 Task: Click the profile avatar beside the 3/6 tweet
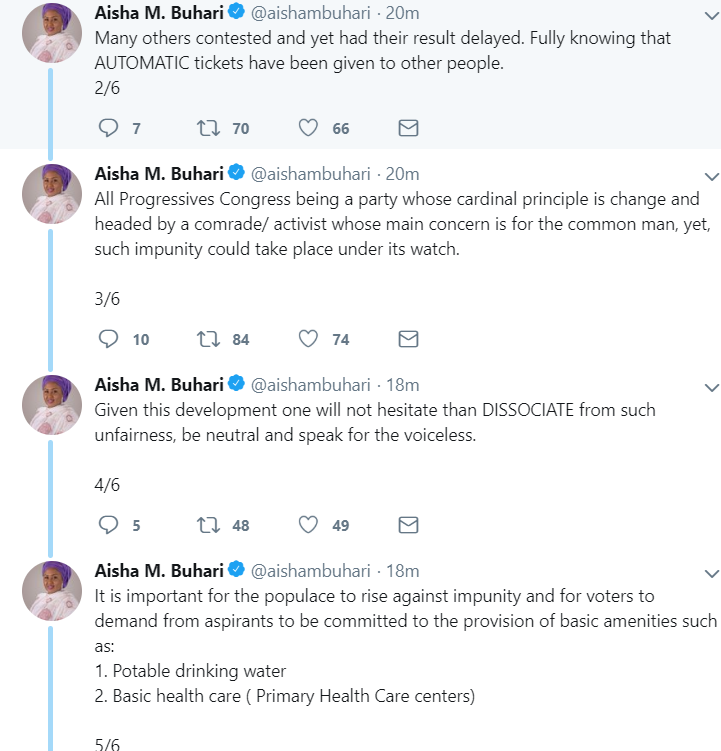pos(52,194)
